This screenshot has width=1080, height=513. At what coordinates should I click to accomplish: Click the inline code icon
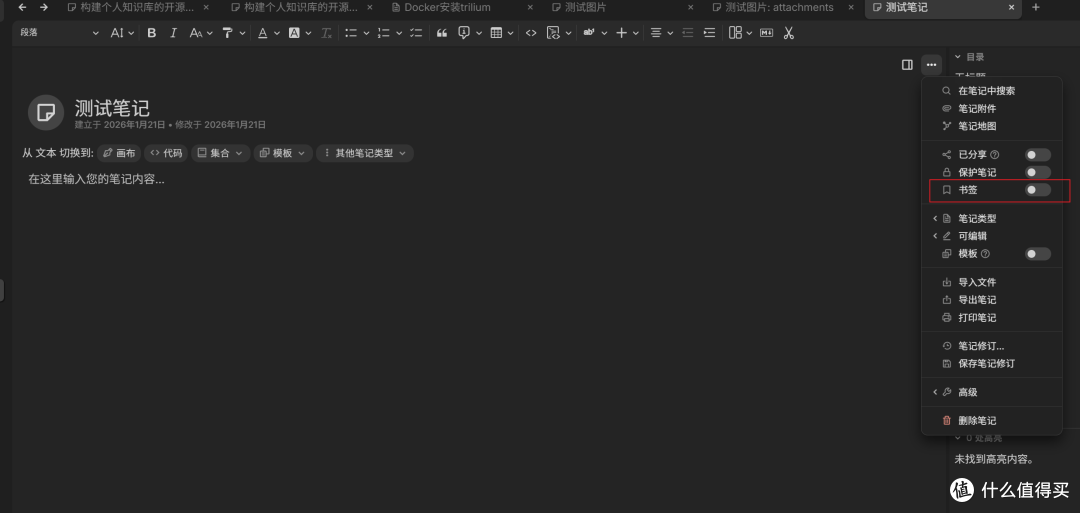pyautogui.click(x=530, y=32)
